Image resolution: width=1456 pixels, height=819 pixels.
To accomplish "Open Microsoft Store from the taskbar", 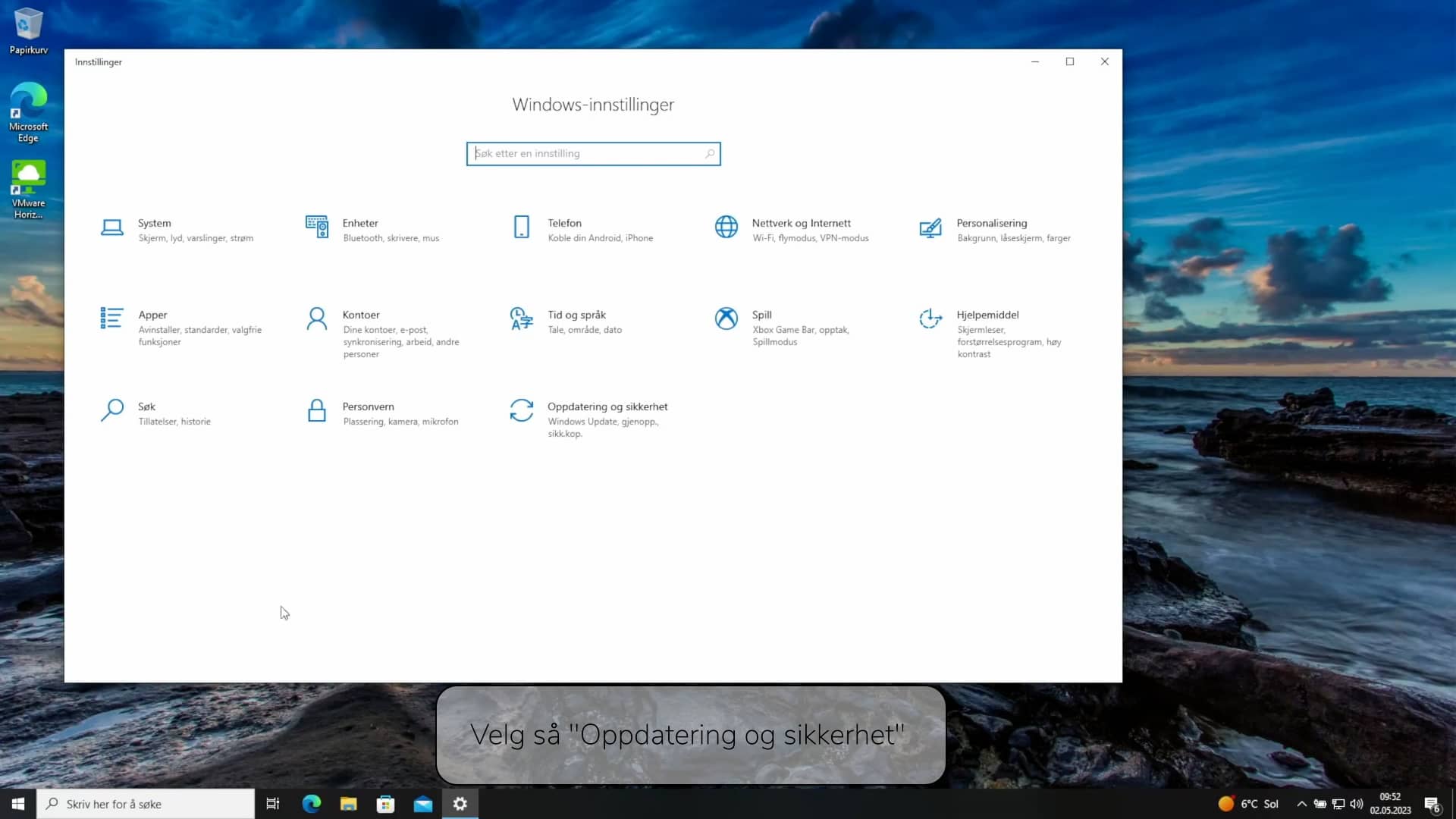I will point(385,803).
